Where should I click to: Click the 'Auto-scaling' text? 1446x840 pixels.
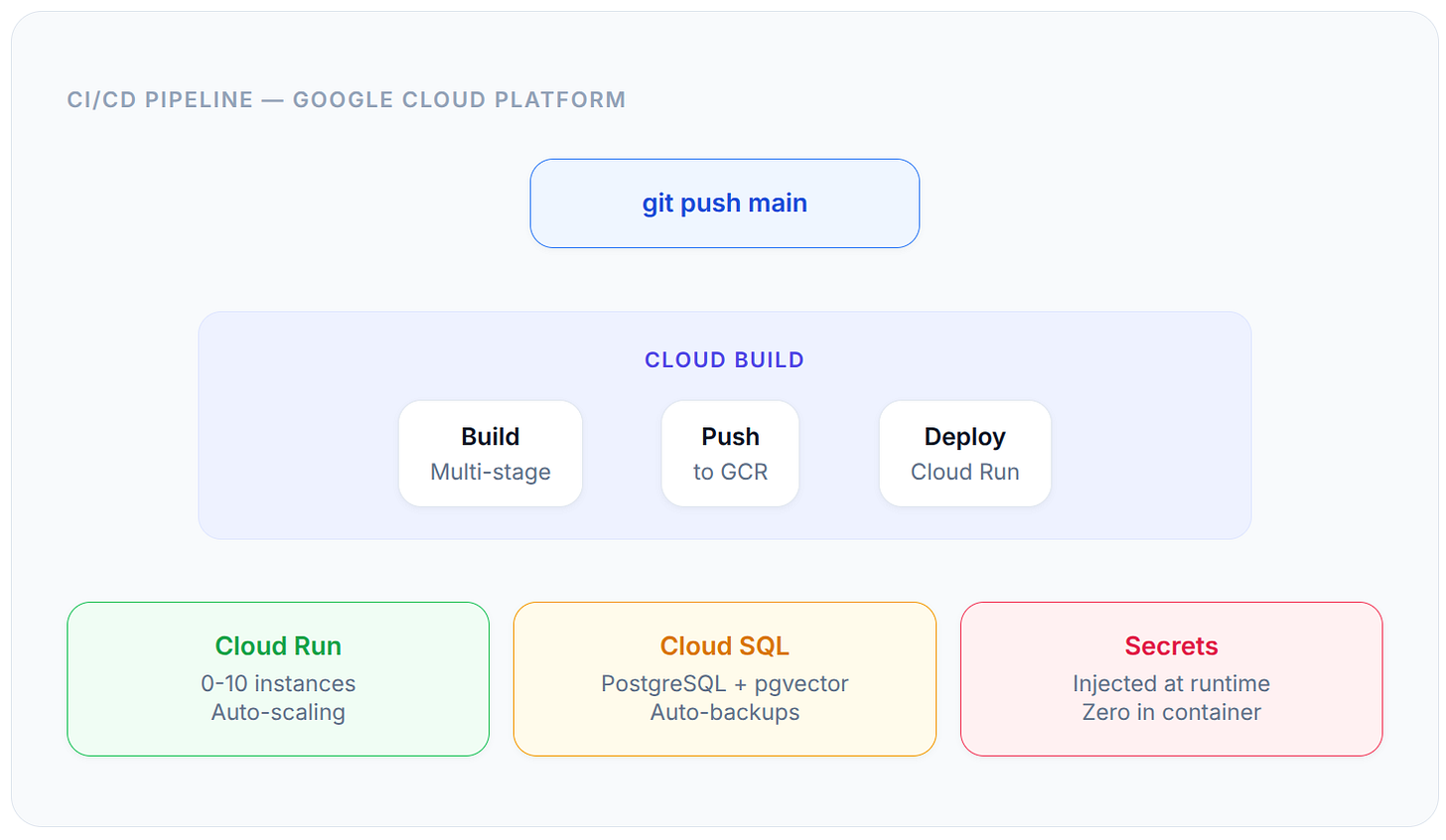click(278, 712)
